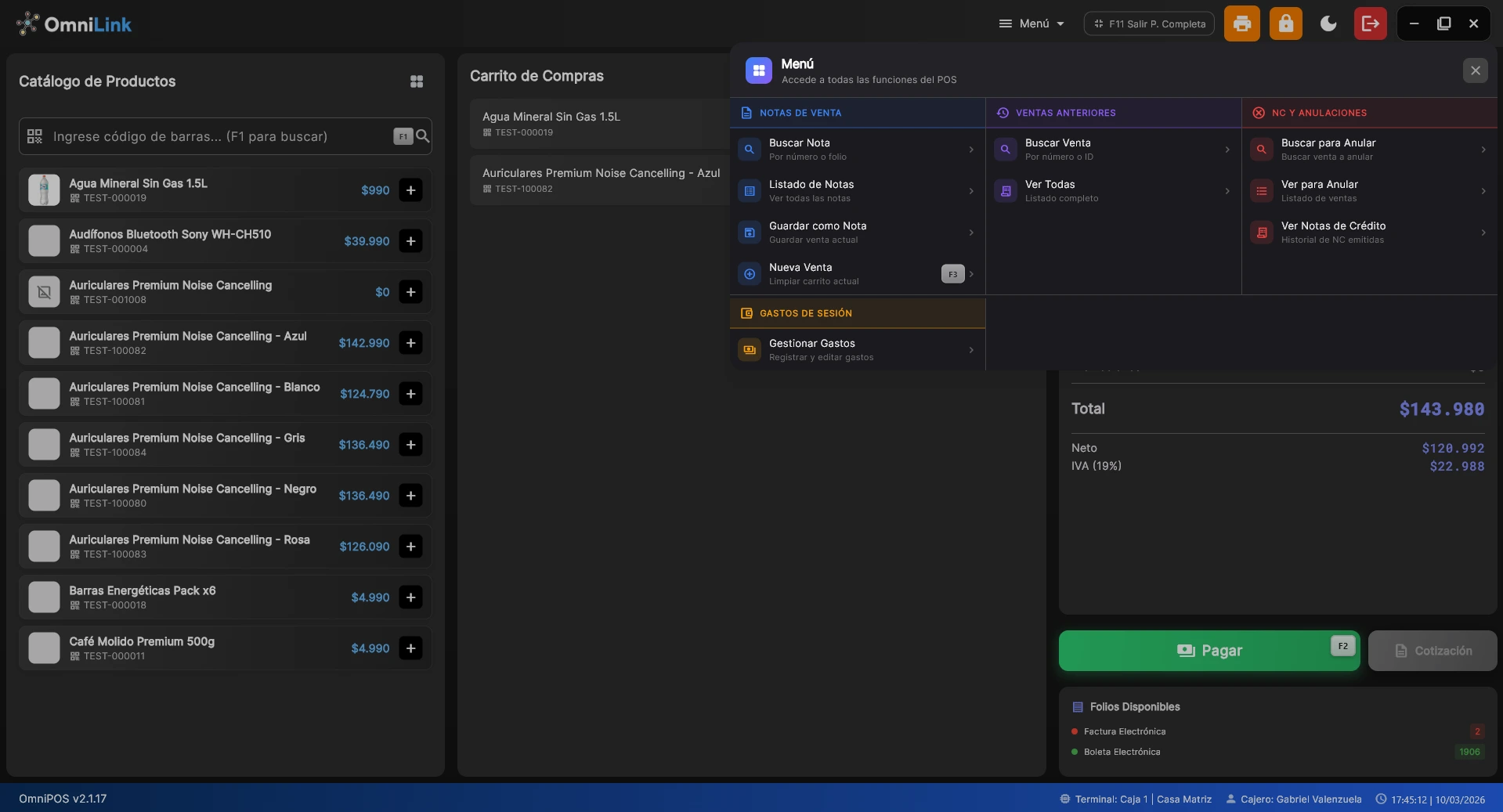Select Nueva Venta menu entry

click(x=857, y=274)
